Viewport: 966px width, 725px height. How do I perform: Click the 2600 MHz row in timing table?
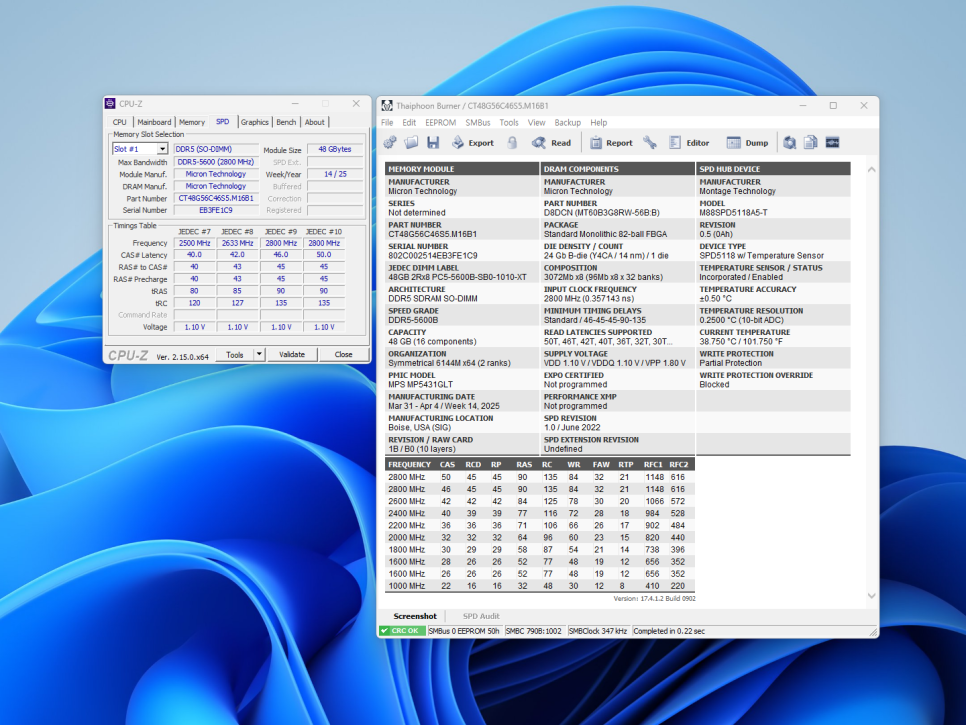(540, 501)
